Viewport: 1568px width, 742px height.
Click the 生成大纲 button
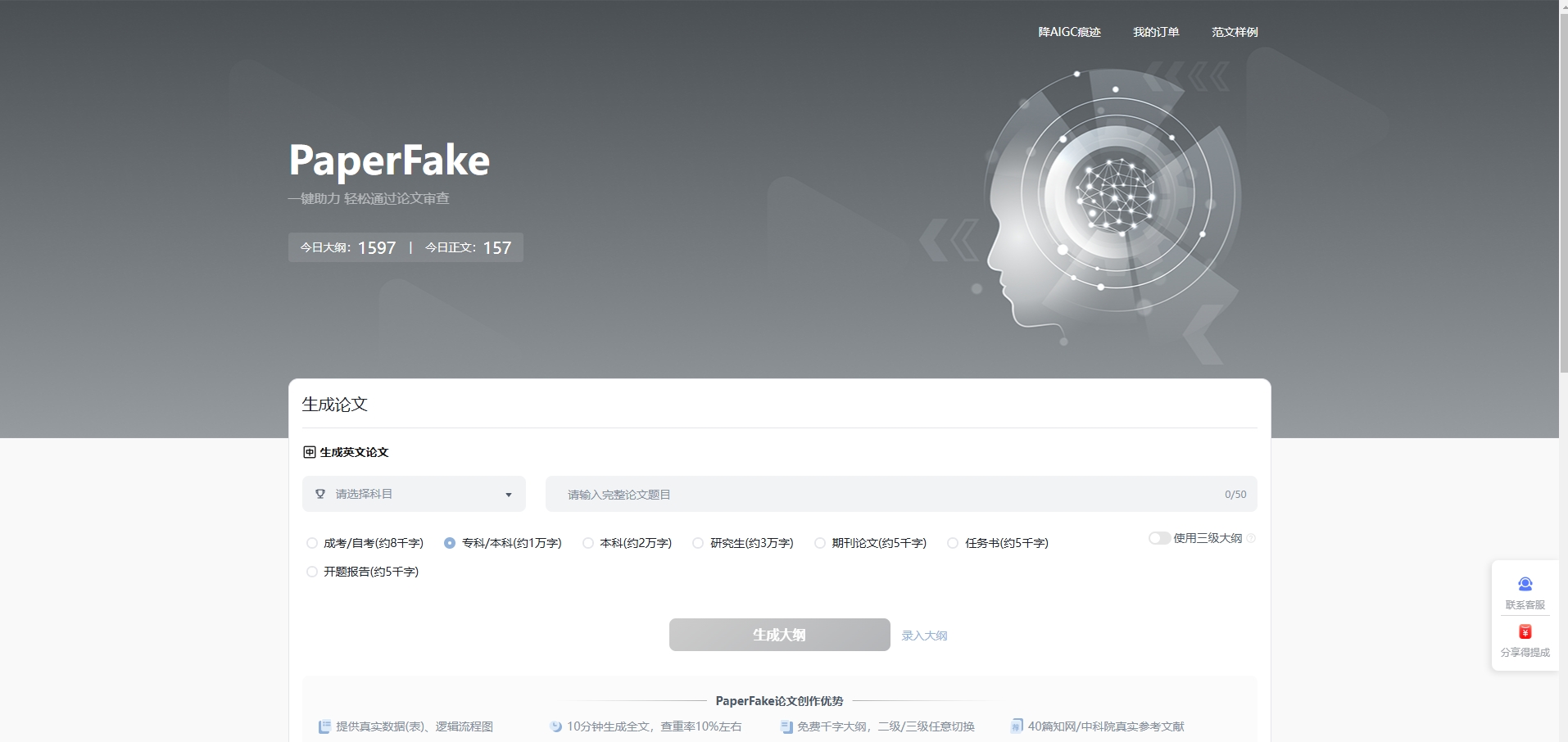point(780,635)
